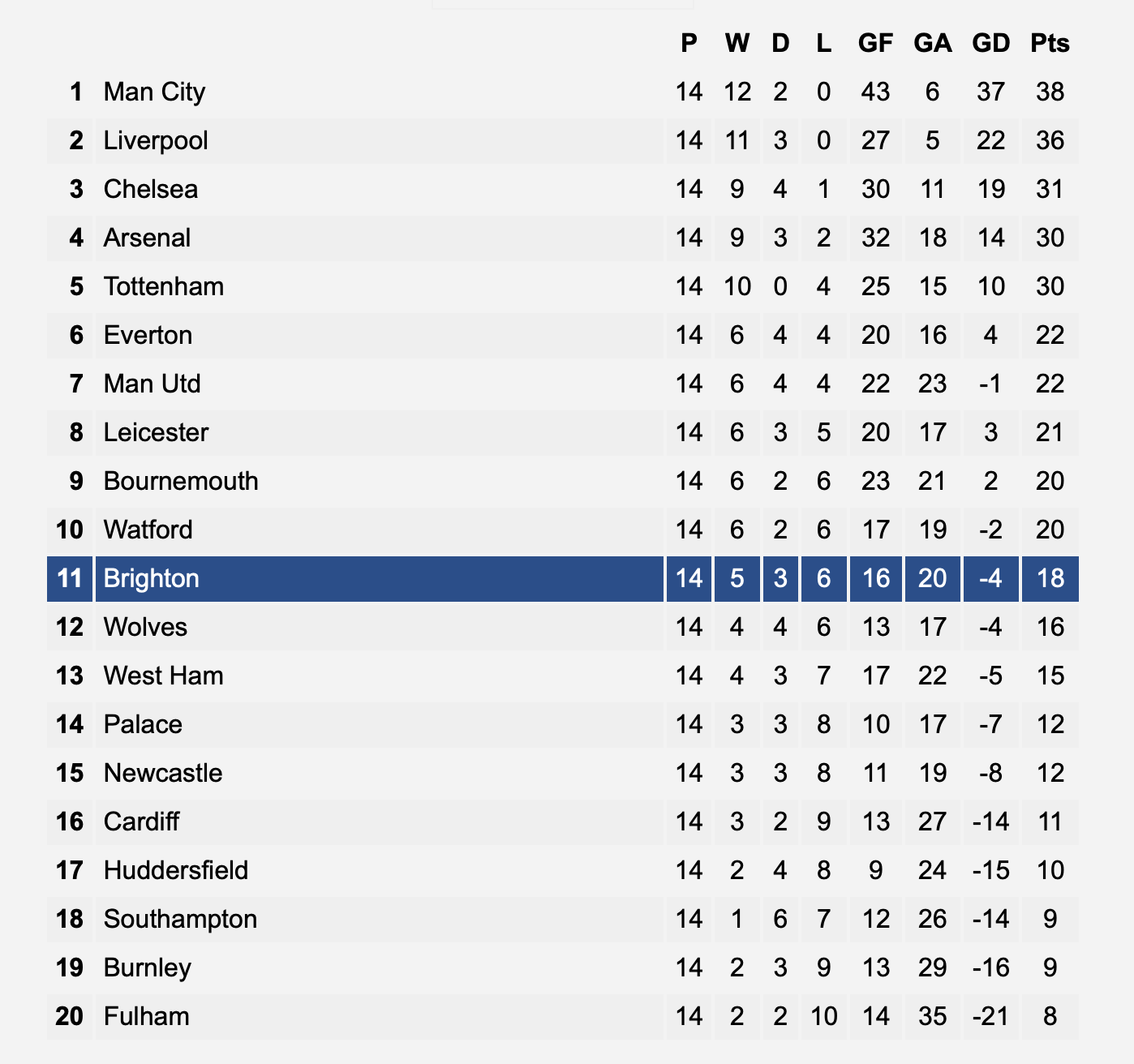This screenshot has width=1134, height=1064.
Task: Select the highlighted Brighton row
Action: pyautogui.click(x=563, y=578)
